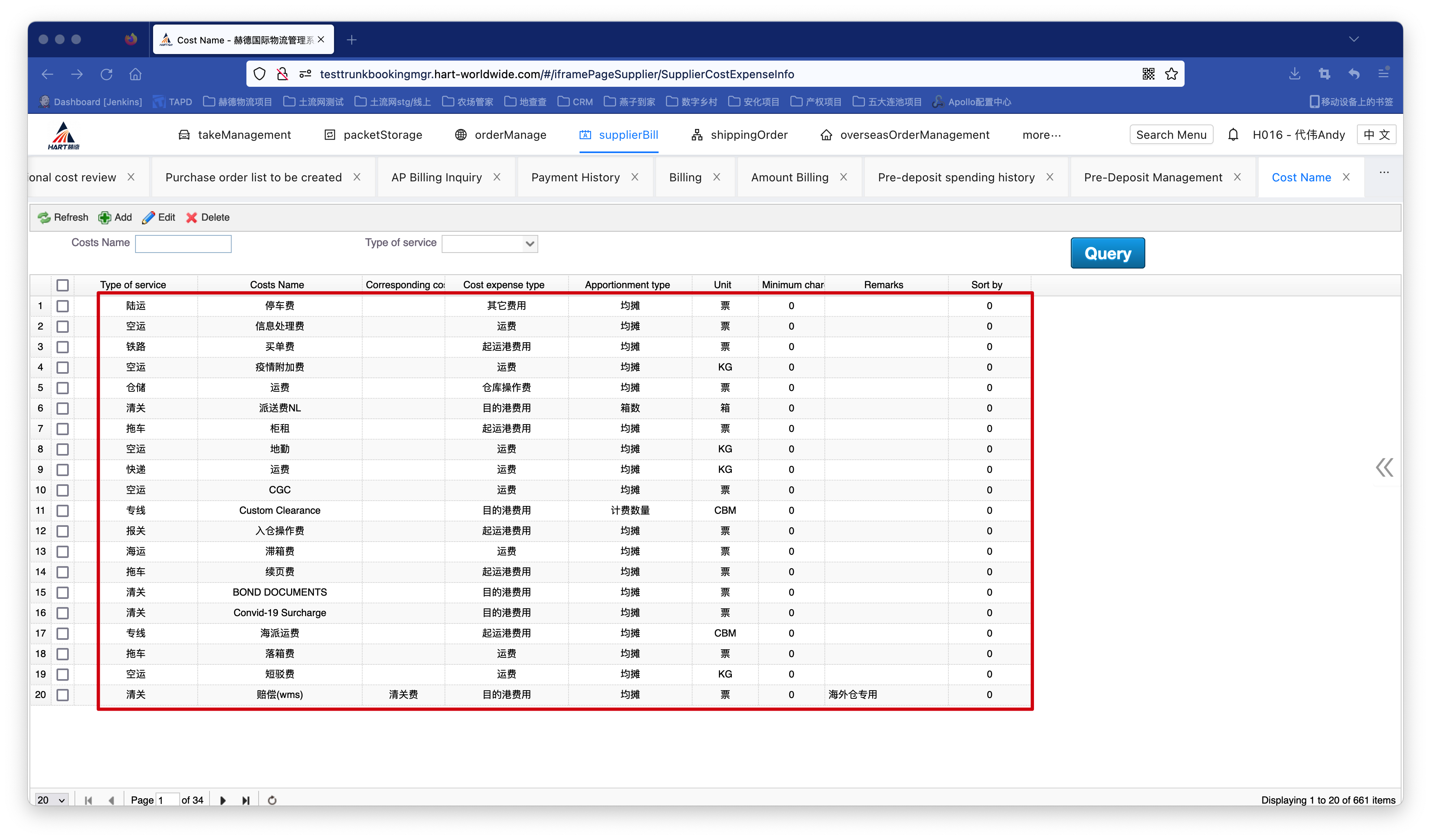The height and width of the screenshot is (840, 1431).
Task: Go to next page in pagination
Action: pyautogui.click(x=223, y=799)
